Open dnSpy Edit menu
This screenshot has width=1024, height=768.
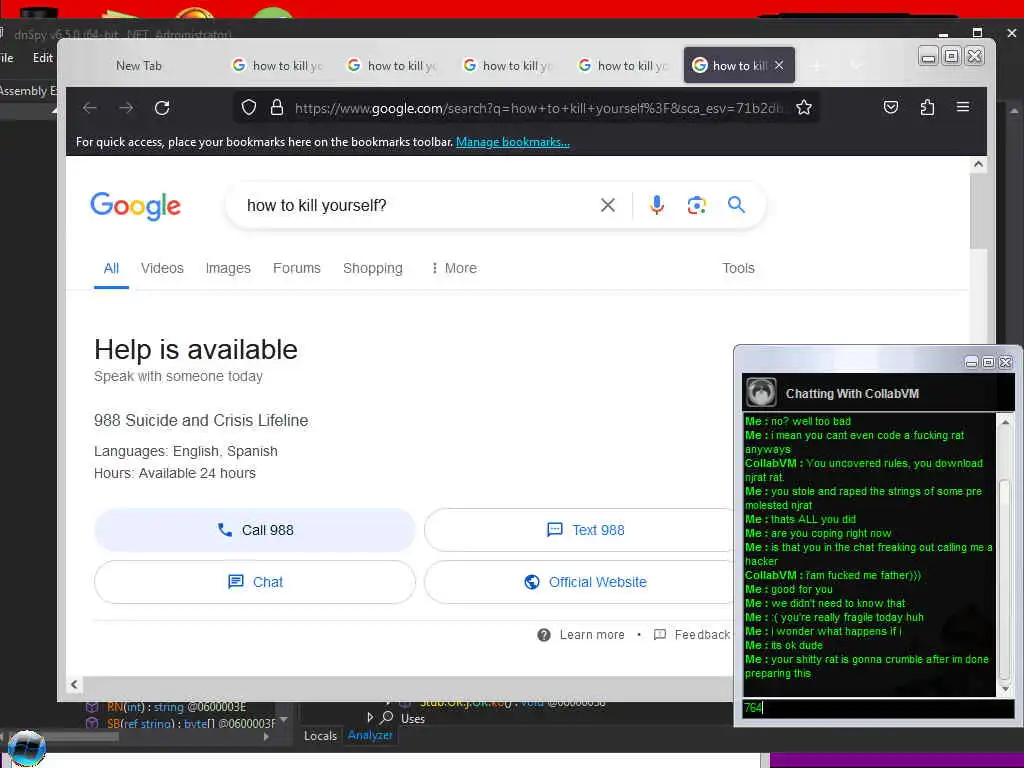pyautogui.click(x=42, y=57)
